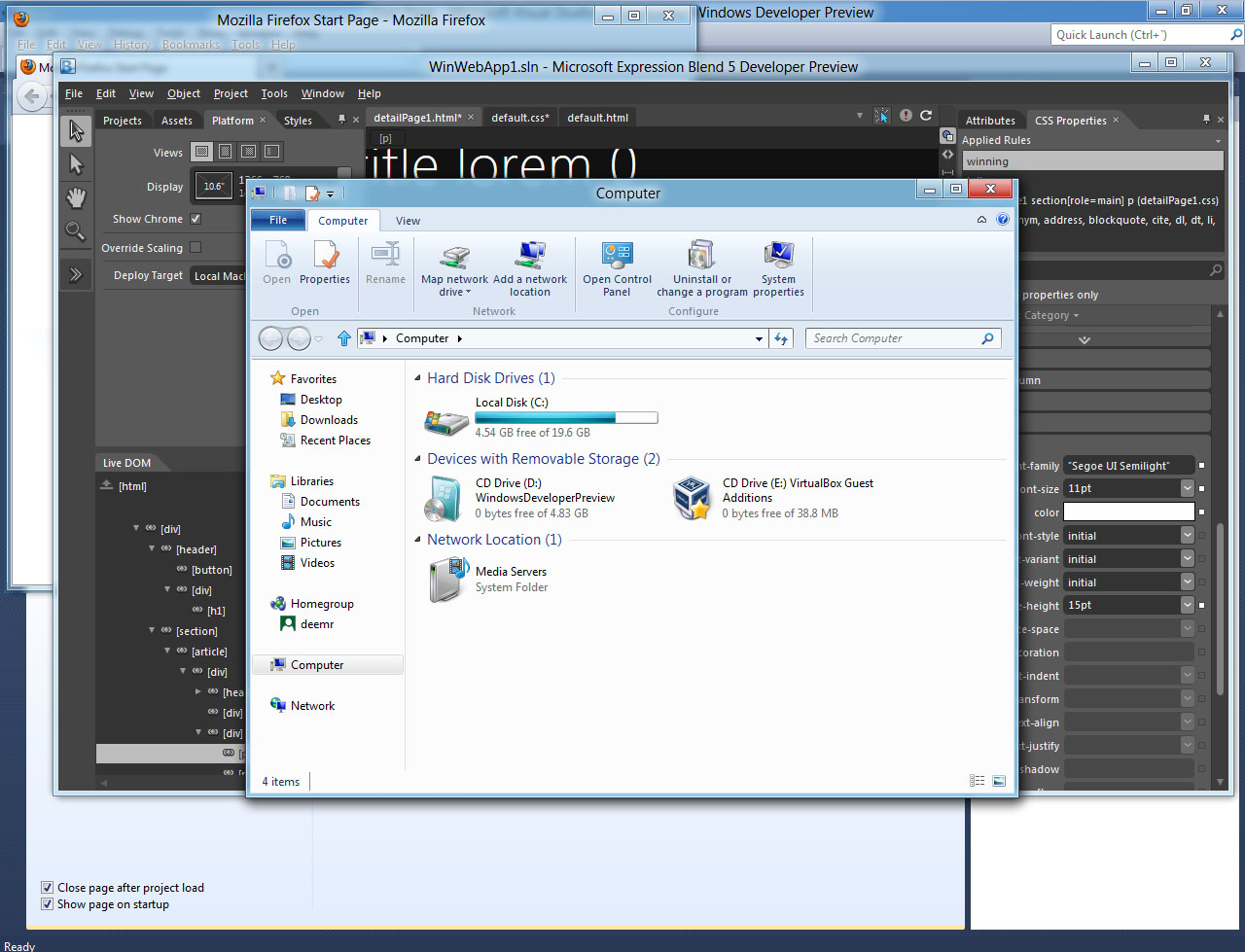Select the Zoom magnifier tool in Blend

75,231
